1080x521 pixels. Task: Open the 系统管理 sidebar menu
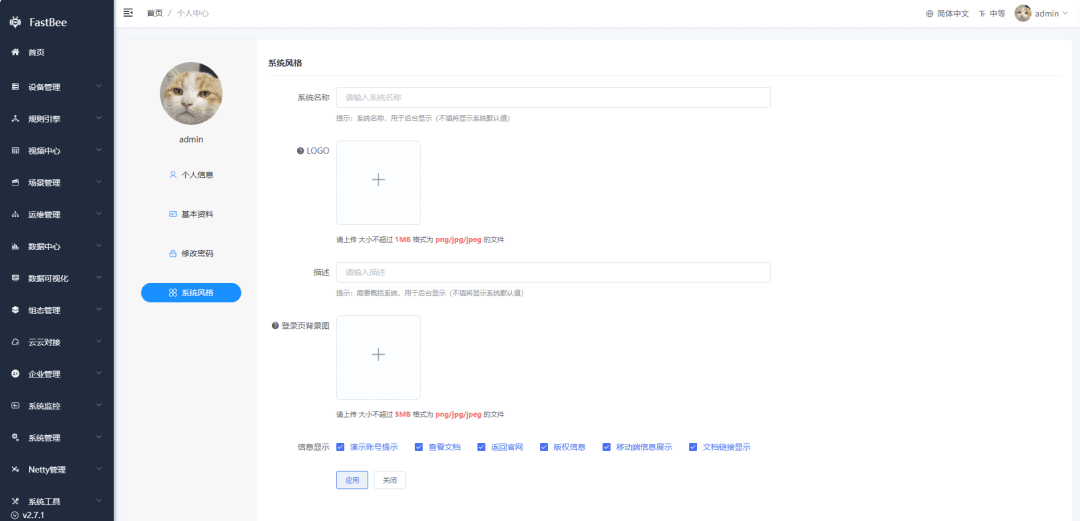[56, 438]
